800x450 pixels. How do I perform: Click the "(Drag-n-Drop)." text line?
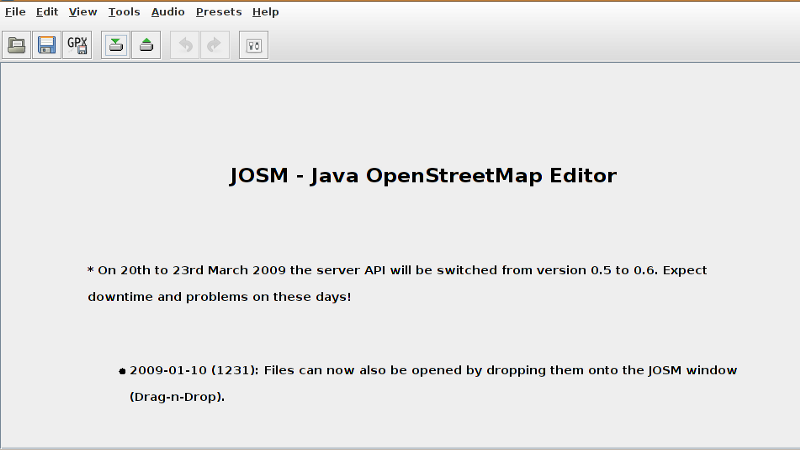point(177,397)
